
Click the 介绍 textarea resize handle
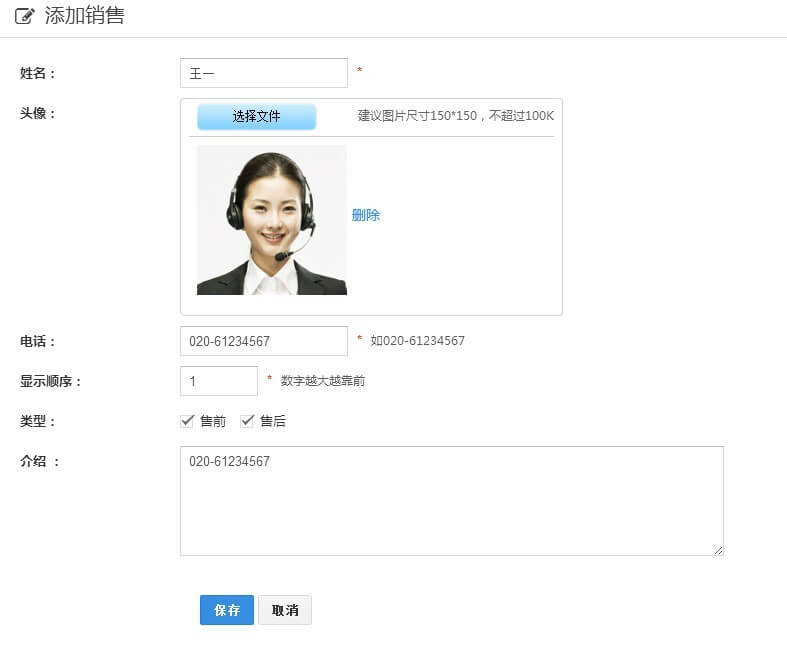pos(718,550)
